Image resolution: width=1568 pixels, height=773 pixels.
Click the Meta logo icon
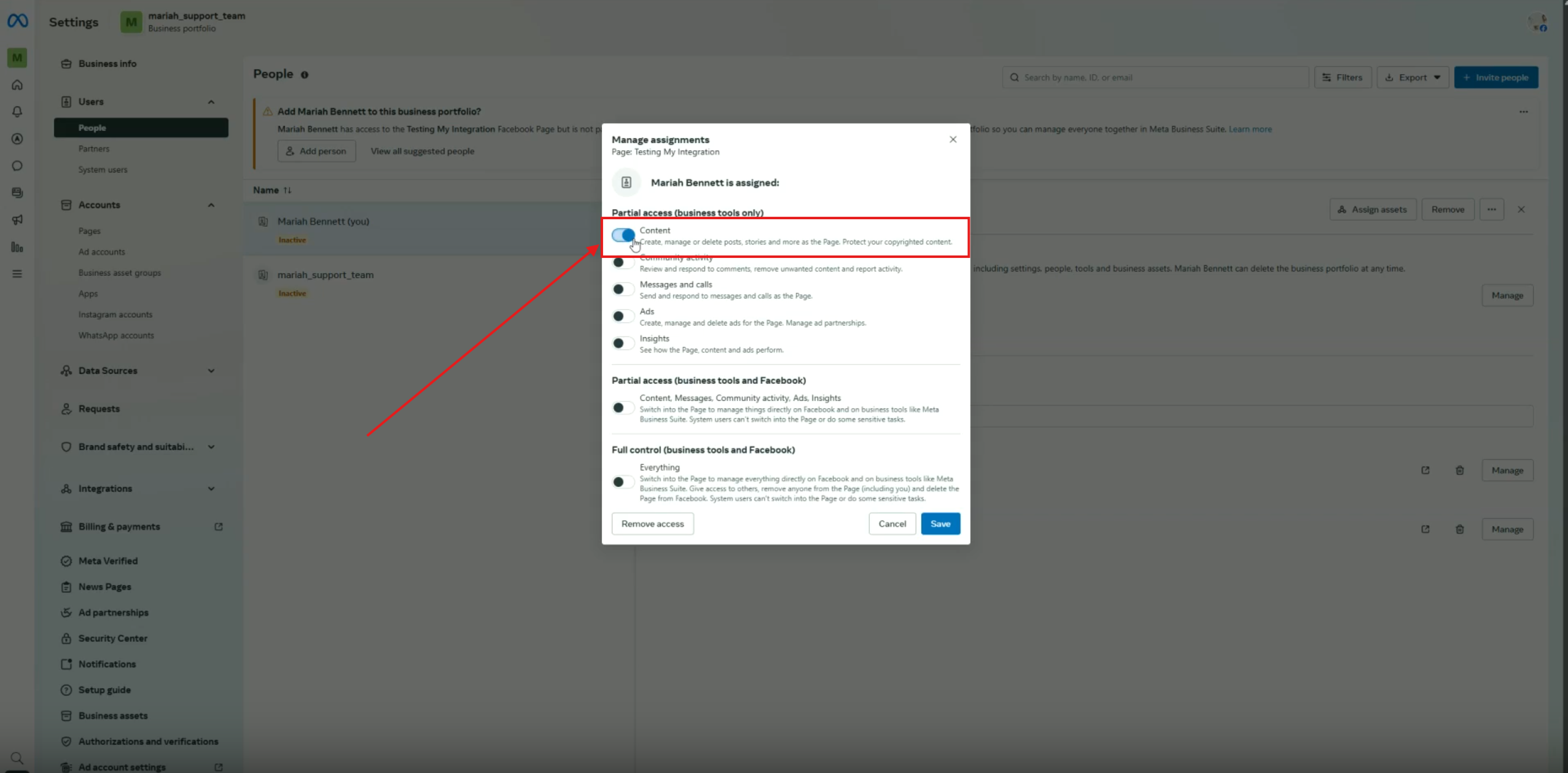pyautogui.click(x=17, y=21)
